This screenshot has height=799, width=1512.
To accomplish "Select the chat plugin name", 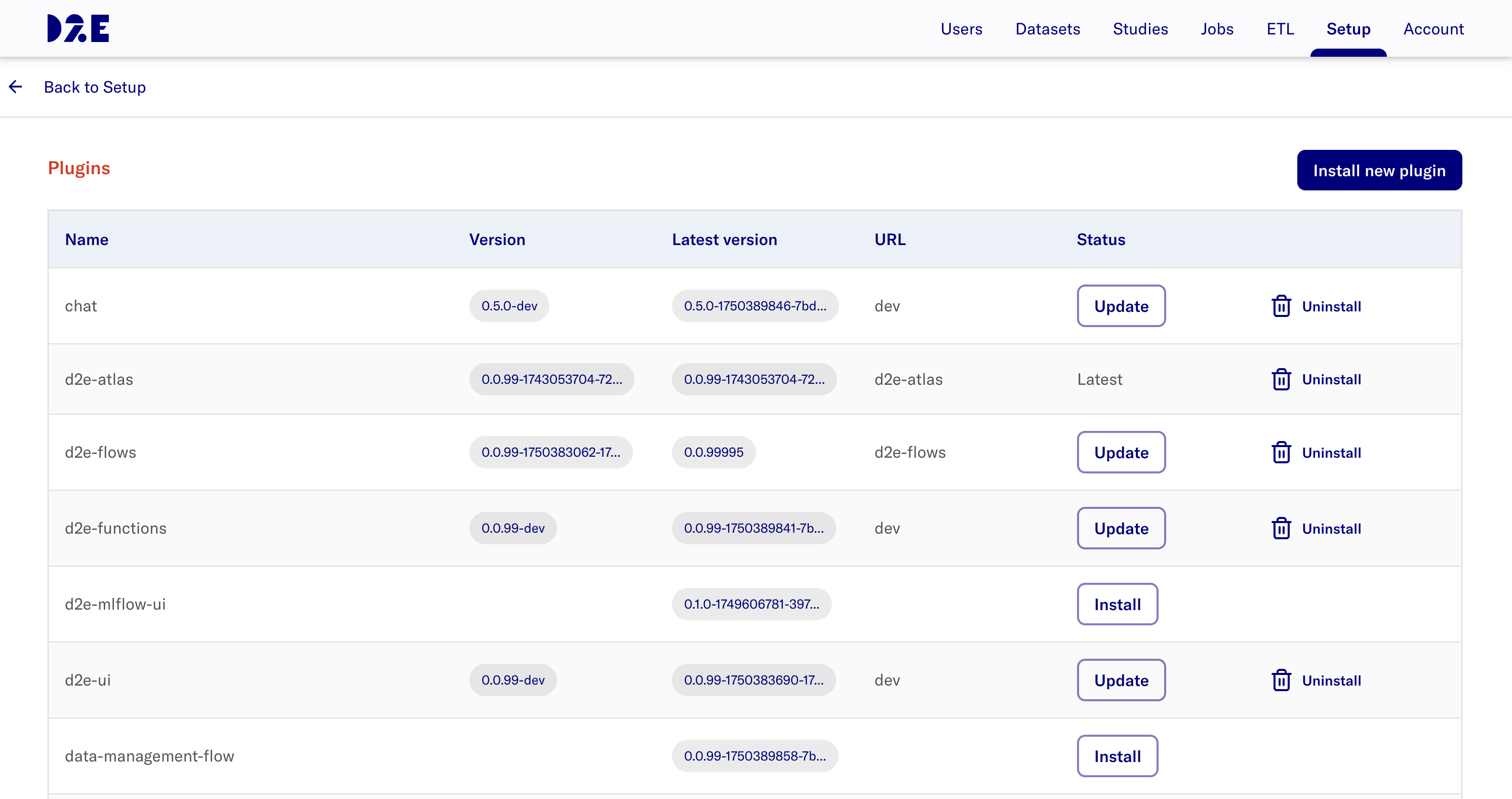I will click(81, 306).
